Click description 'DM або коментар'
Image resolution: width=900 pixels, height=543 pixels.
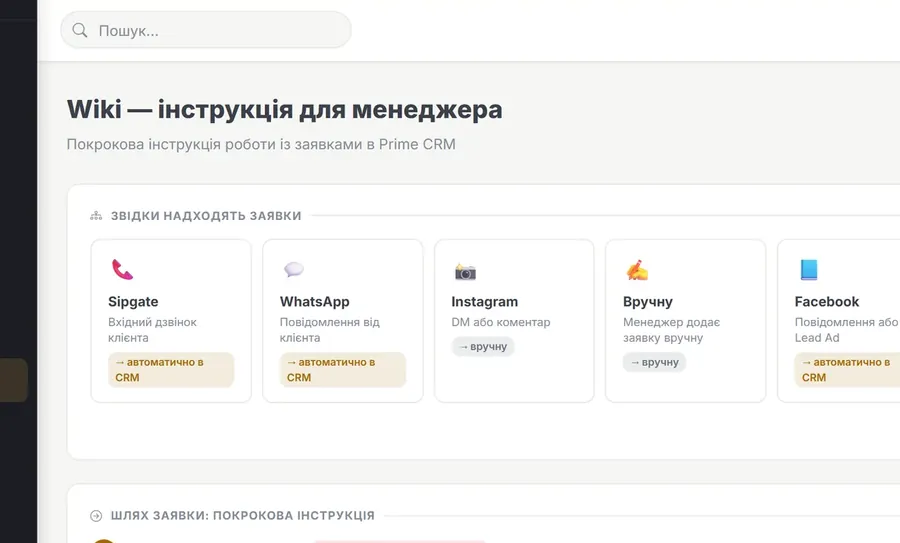point(501,322)
